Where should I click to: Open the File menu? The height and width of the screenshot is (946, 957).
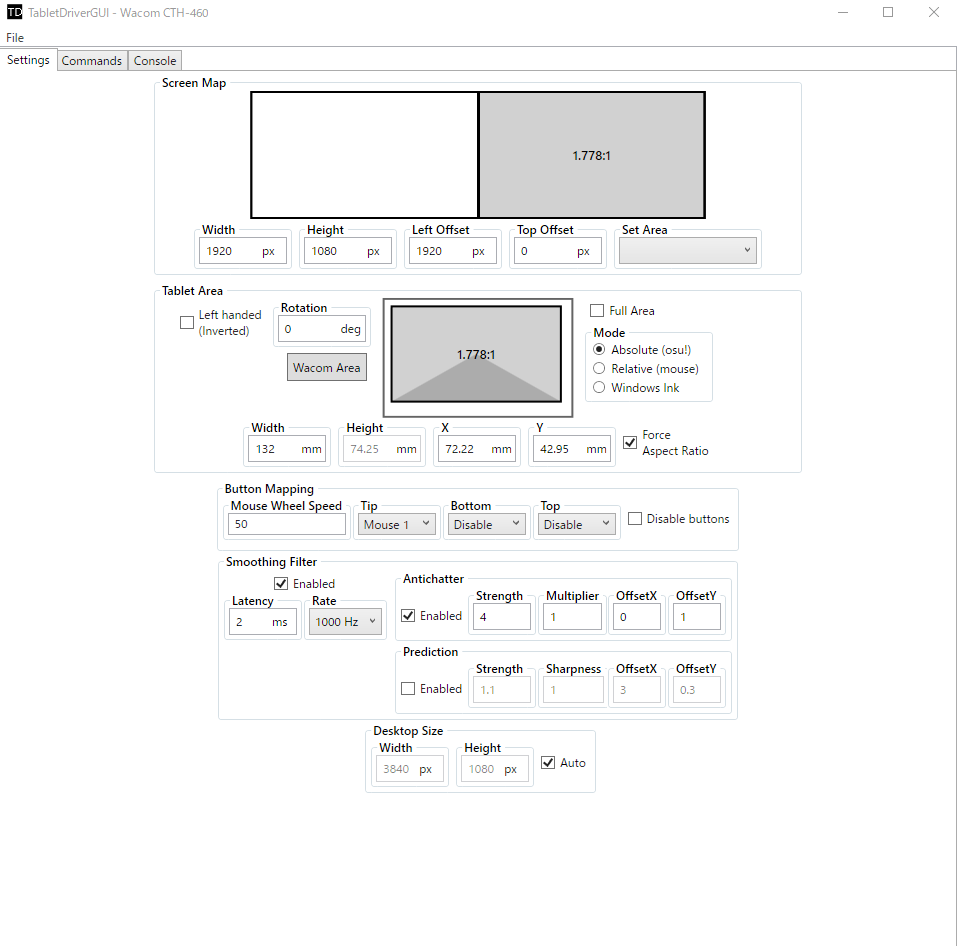click(15, 38)
